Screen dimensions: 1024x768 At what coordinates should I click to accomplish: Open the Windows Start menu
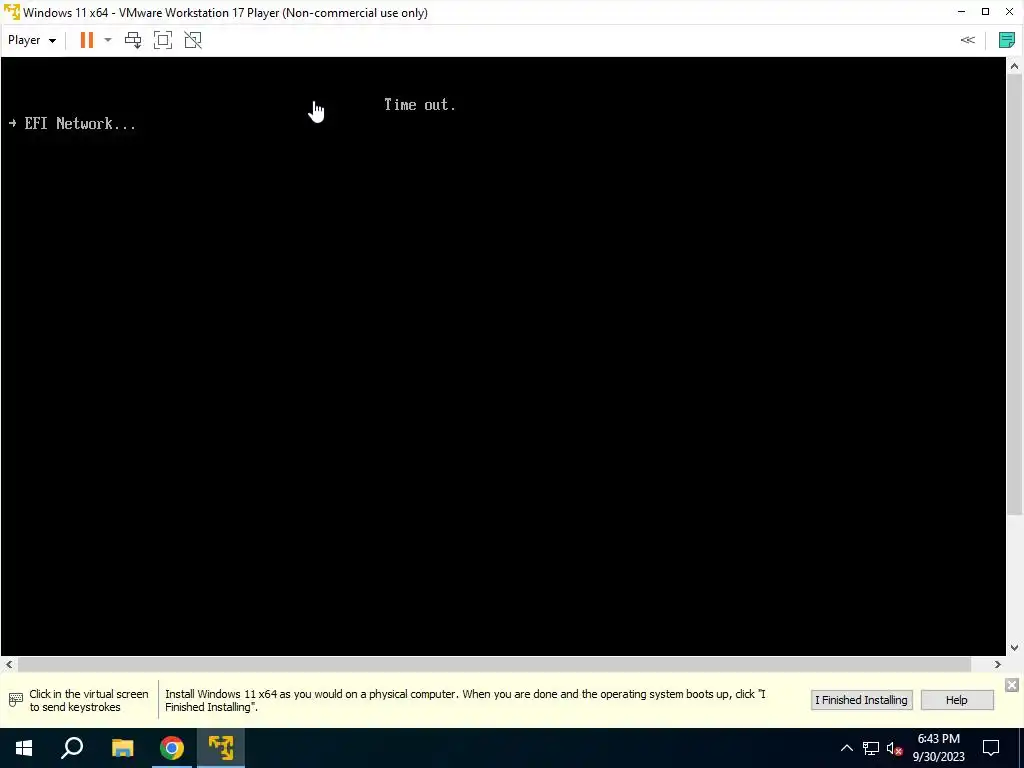coord(24,748)
